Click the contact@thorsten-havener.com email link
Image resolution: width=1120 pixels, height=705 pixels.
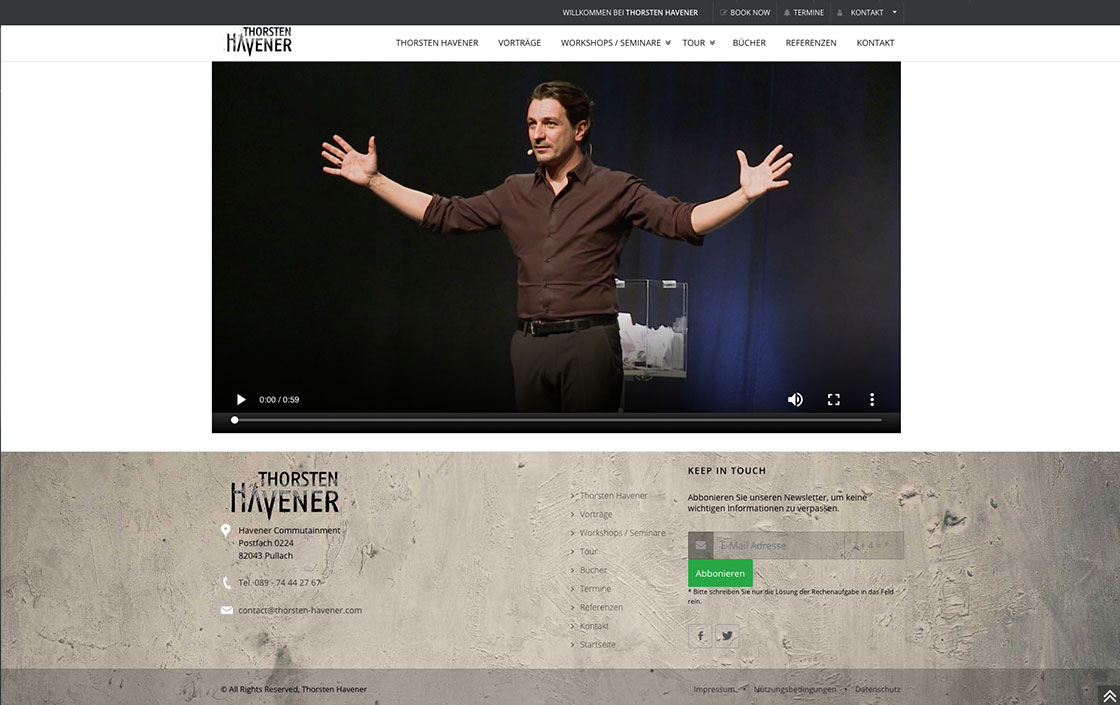300,610
